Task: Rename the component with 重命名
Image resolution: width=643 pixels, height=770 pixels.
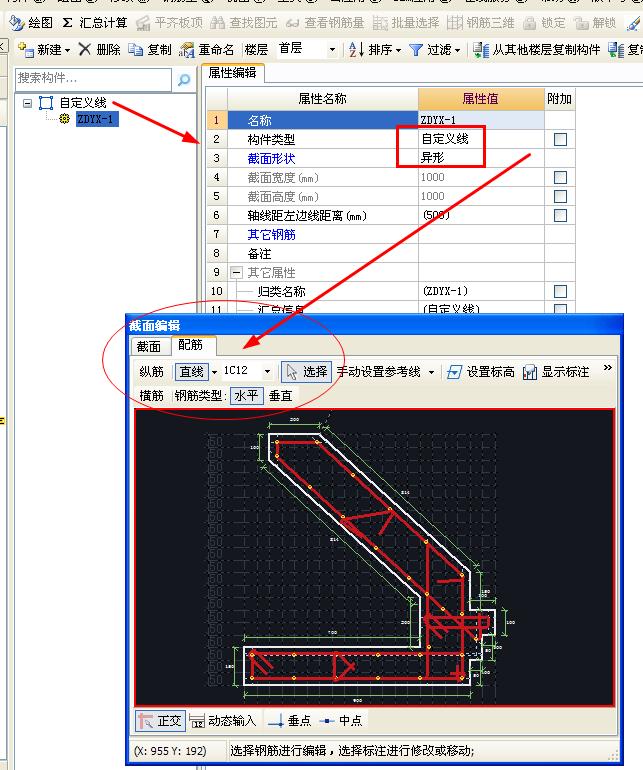Action: 207,50
